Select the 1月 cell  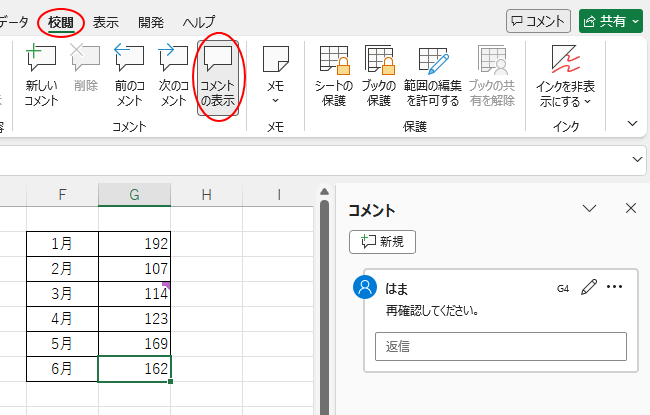62,244
